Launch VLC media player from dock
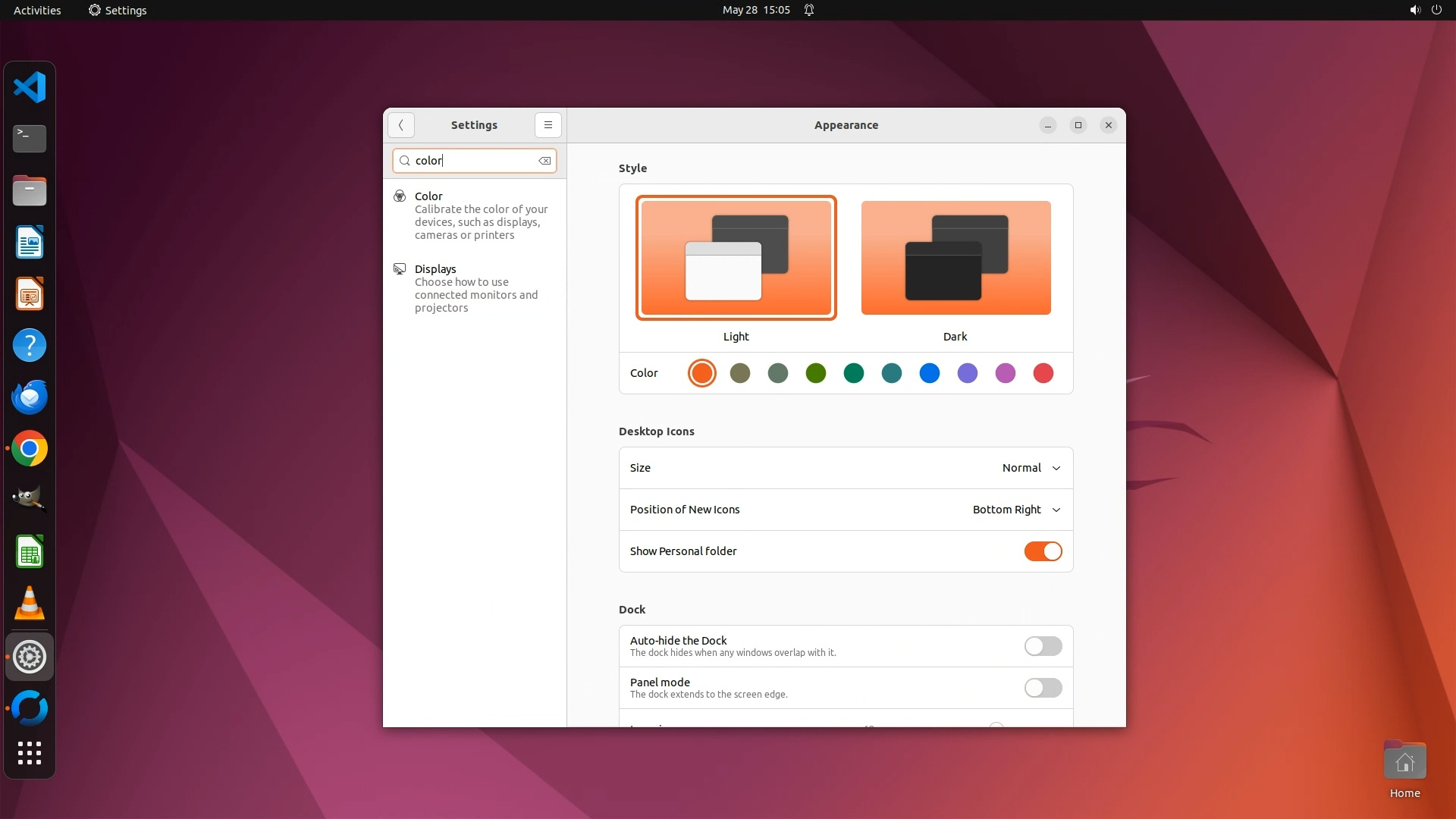Screen dimensions: 1456x819 [x=30, y=604]
